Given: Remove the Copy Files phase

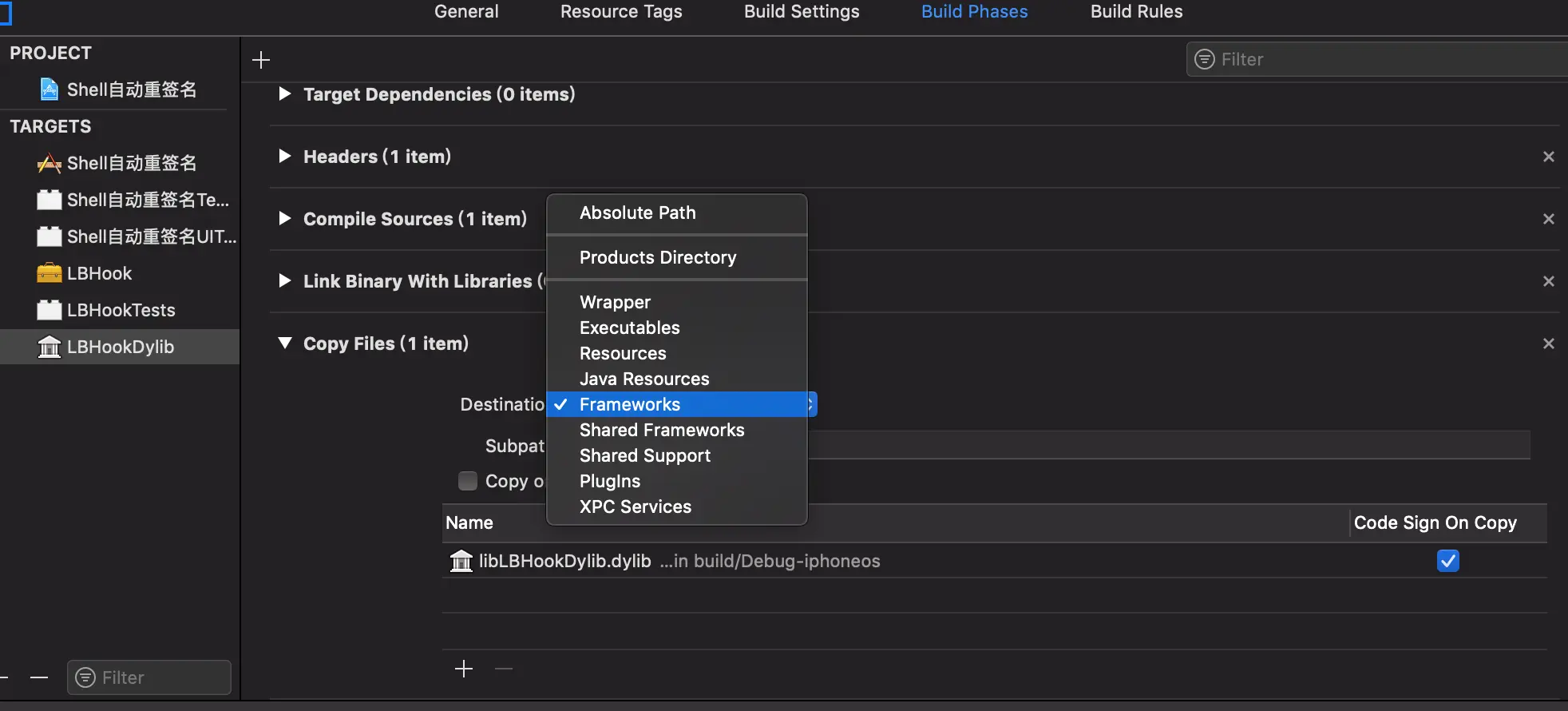Looking at the screenshot, I should coord(1548,344).
